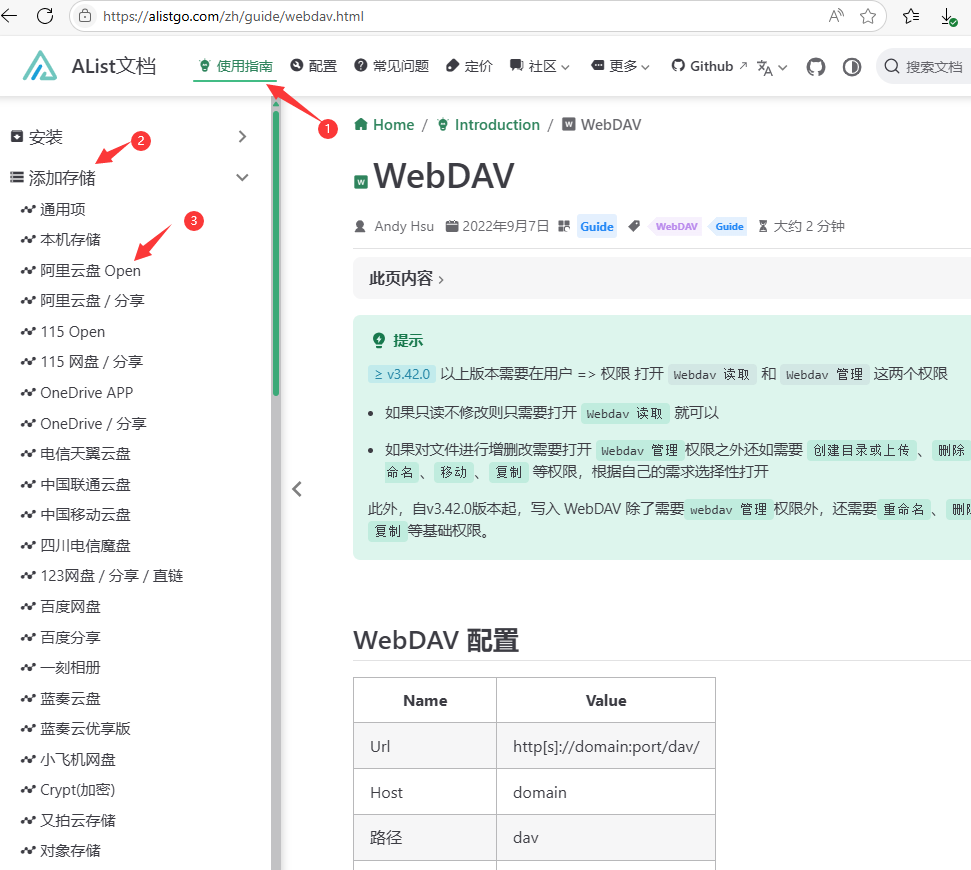Click the http[s]://domain:port/dav/ cell
Viewport: 971px width, 870px height.
606,746
